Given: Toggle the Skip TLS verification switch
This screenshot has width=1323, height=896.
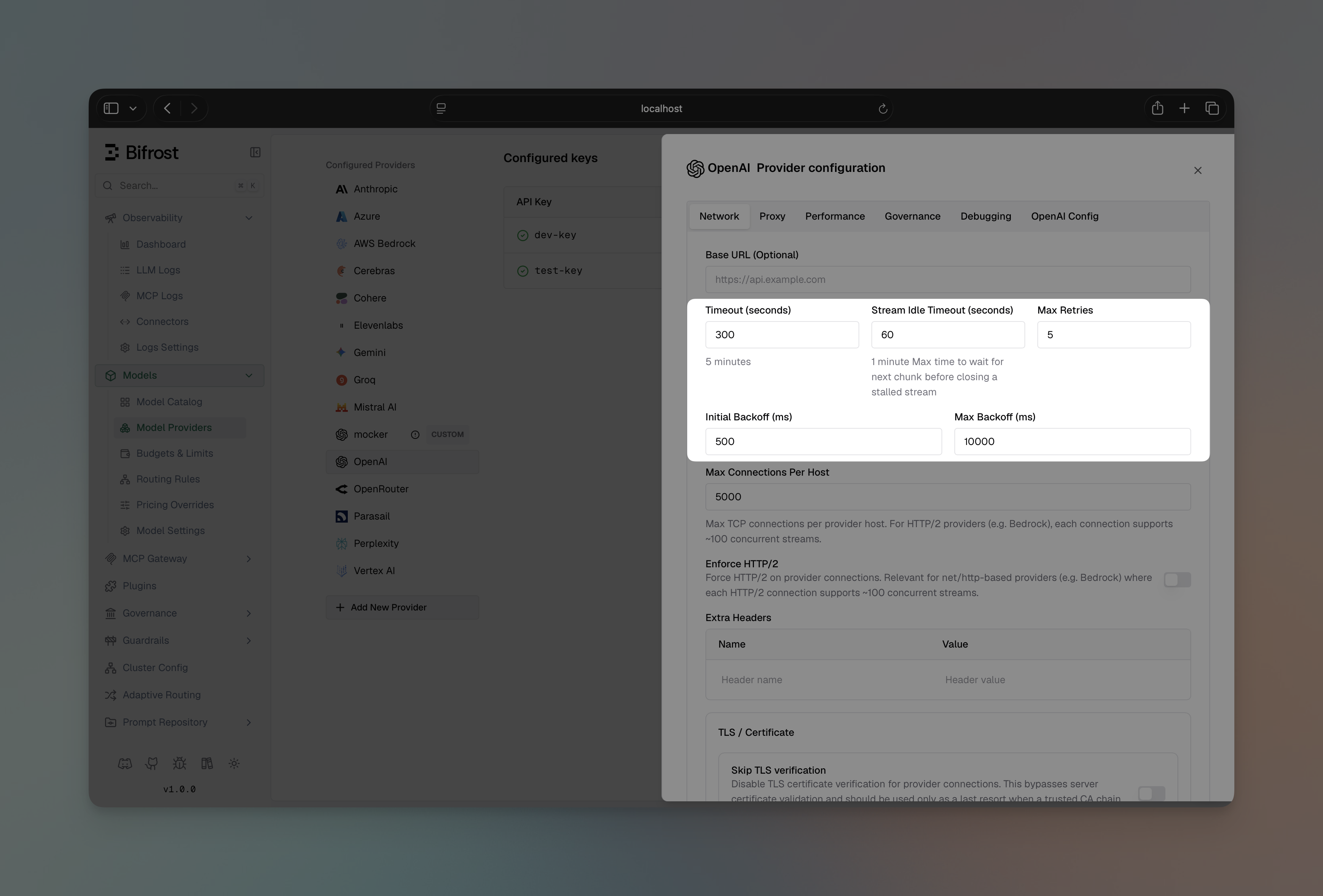Looking at the screenshot, I should (1151, 794).
